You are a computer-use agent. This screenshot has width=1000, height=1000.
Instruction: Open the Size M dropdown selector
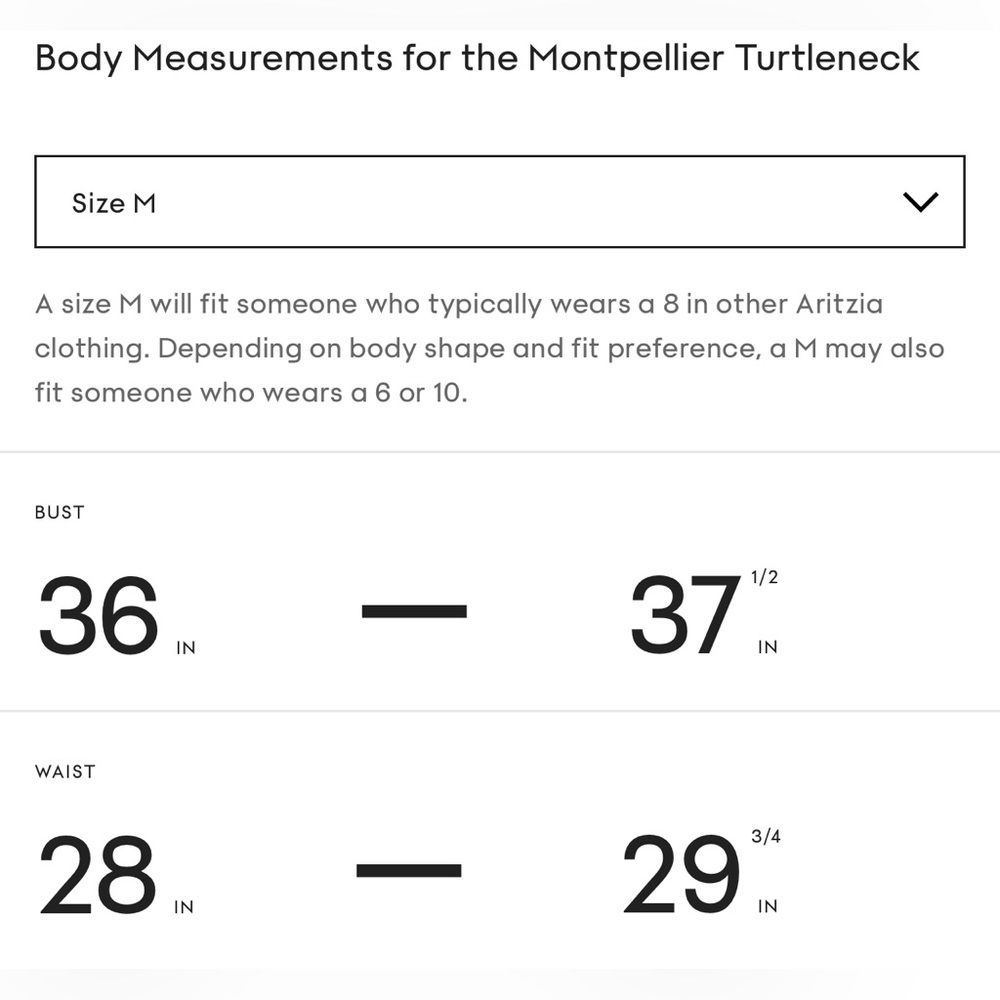click(x=499, y=202)
